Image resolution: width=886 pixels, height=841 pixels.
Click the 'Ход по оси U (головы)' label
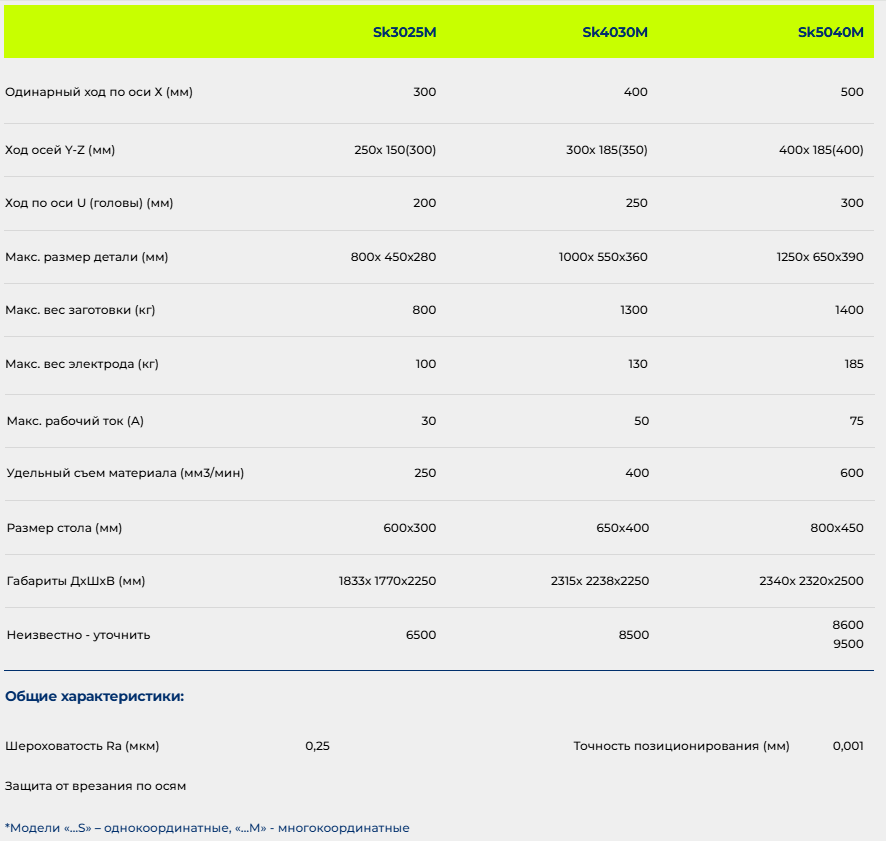click(89, 203)
